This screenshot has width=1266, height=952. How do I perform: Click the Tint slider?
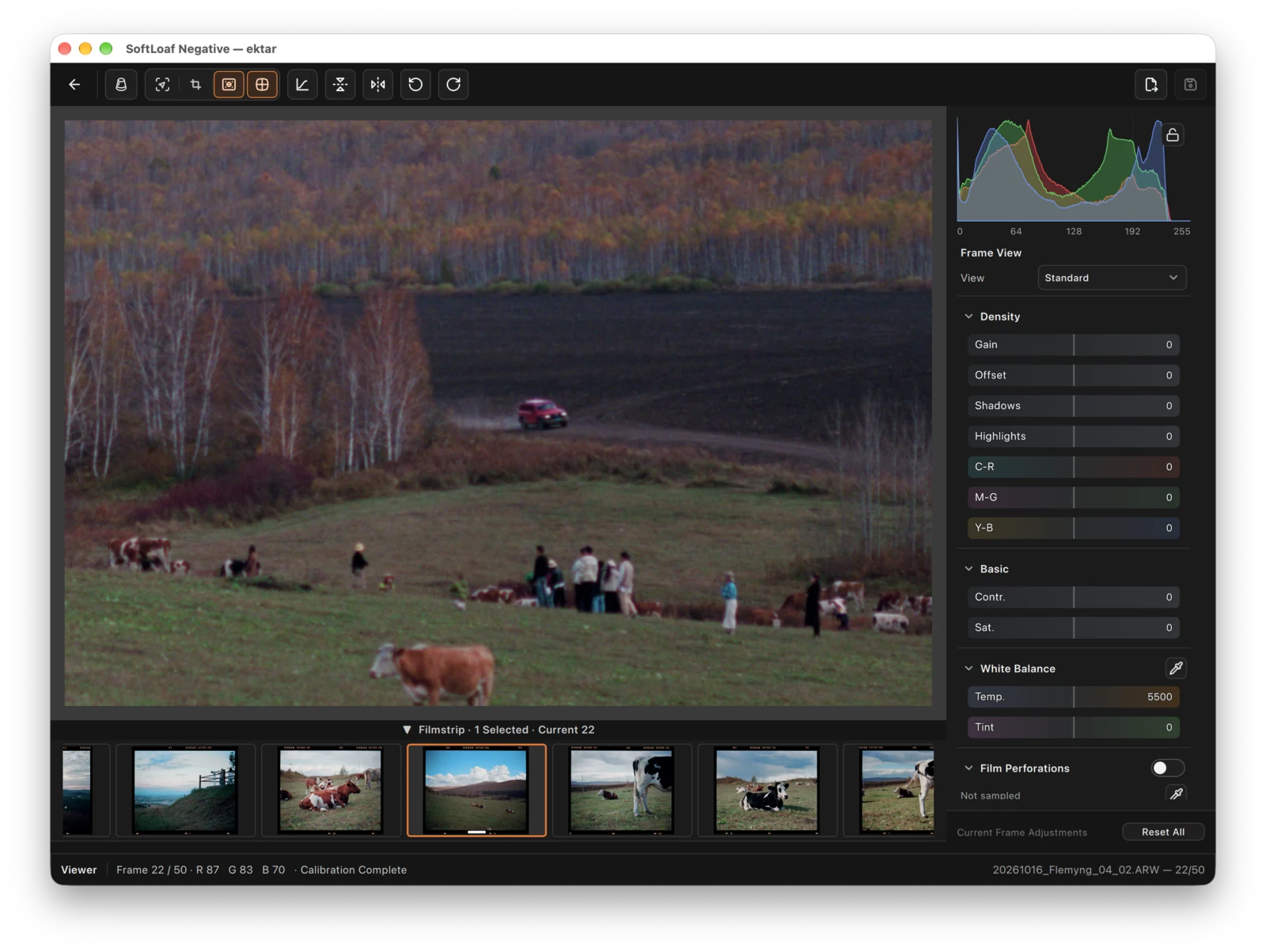tap(1074, 727)
